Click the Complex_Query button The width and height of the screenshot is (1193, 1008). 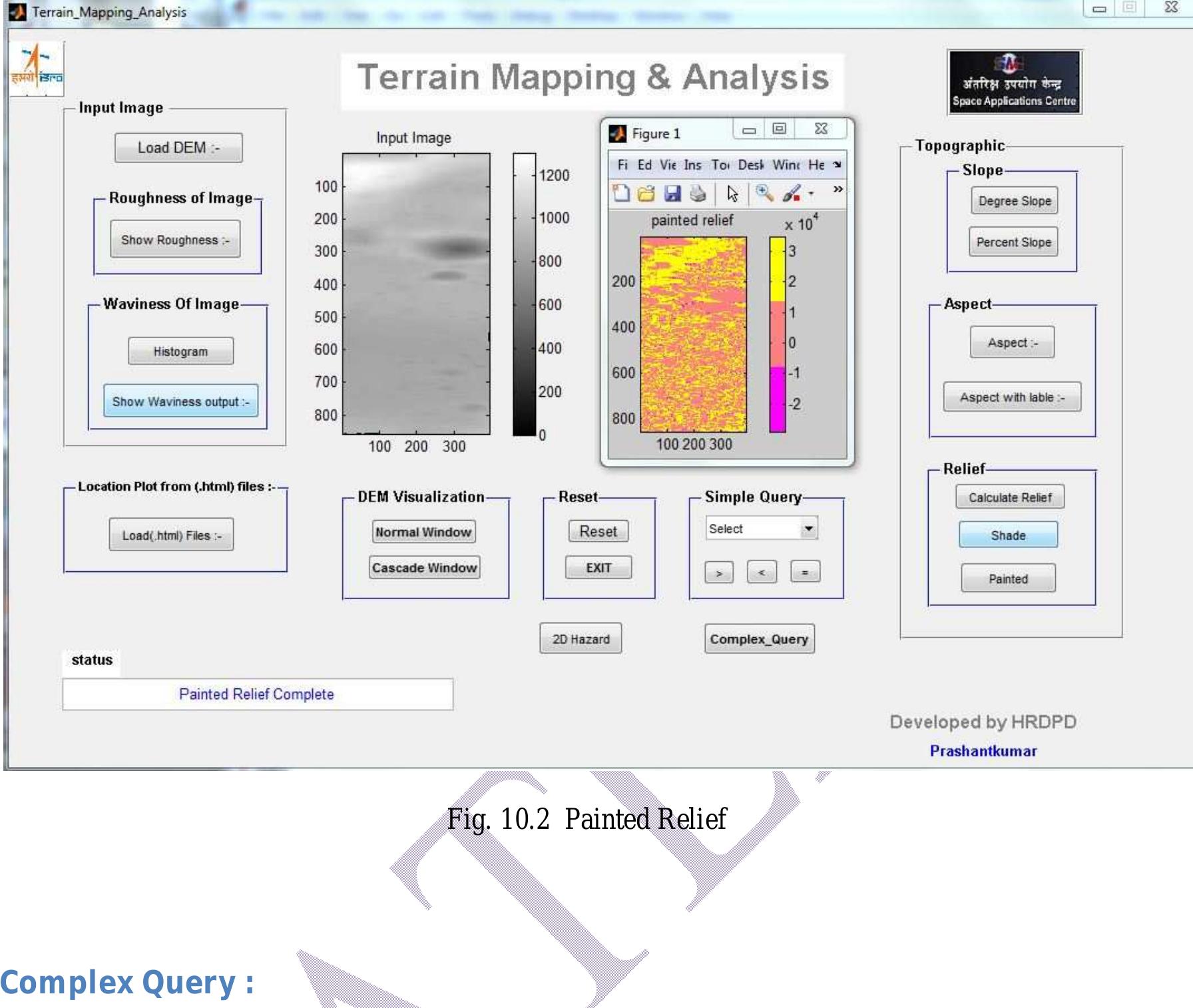[759, 639]
